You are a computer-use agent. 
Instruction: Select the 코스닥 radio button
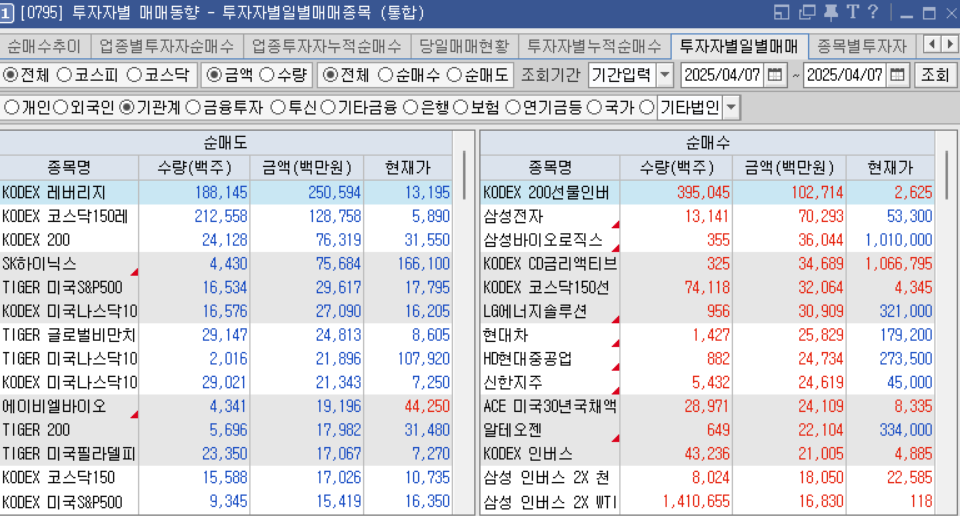[134, 75]
